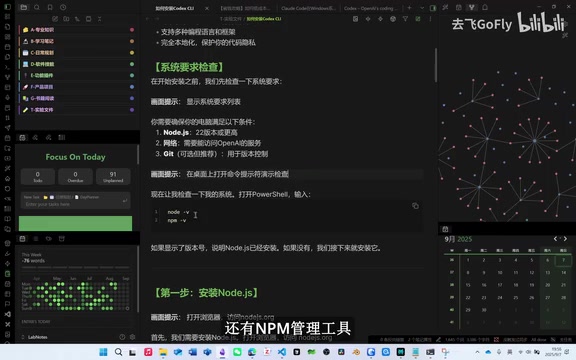Open the Todo count card

tap(38, 177)
